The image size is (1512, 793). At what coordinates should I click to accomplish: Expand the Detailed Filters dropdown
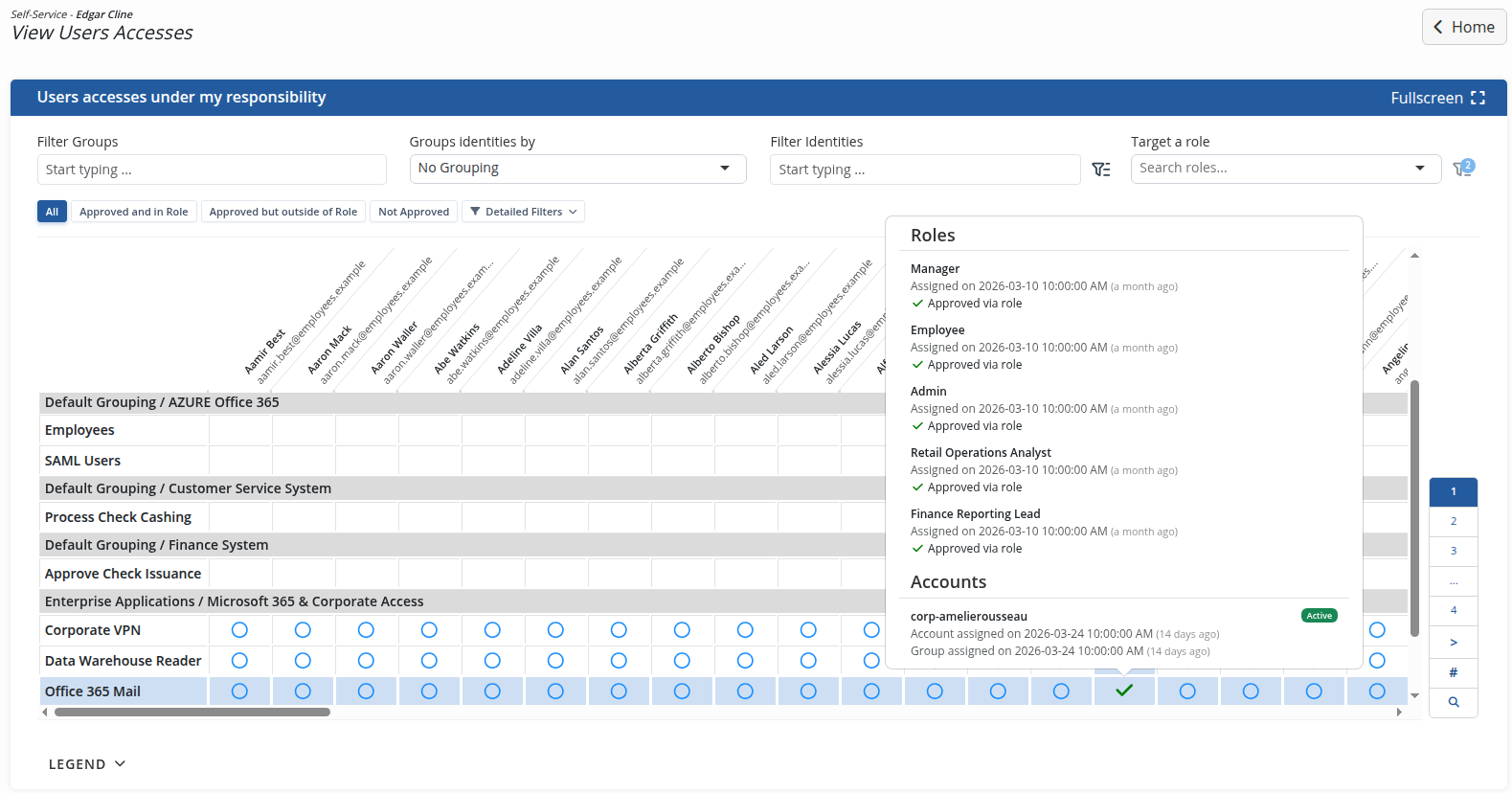[523, 212]
